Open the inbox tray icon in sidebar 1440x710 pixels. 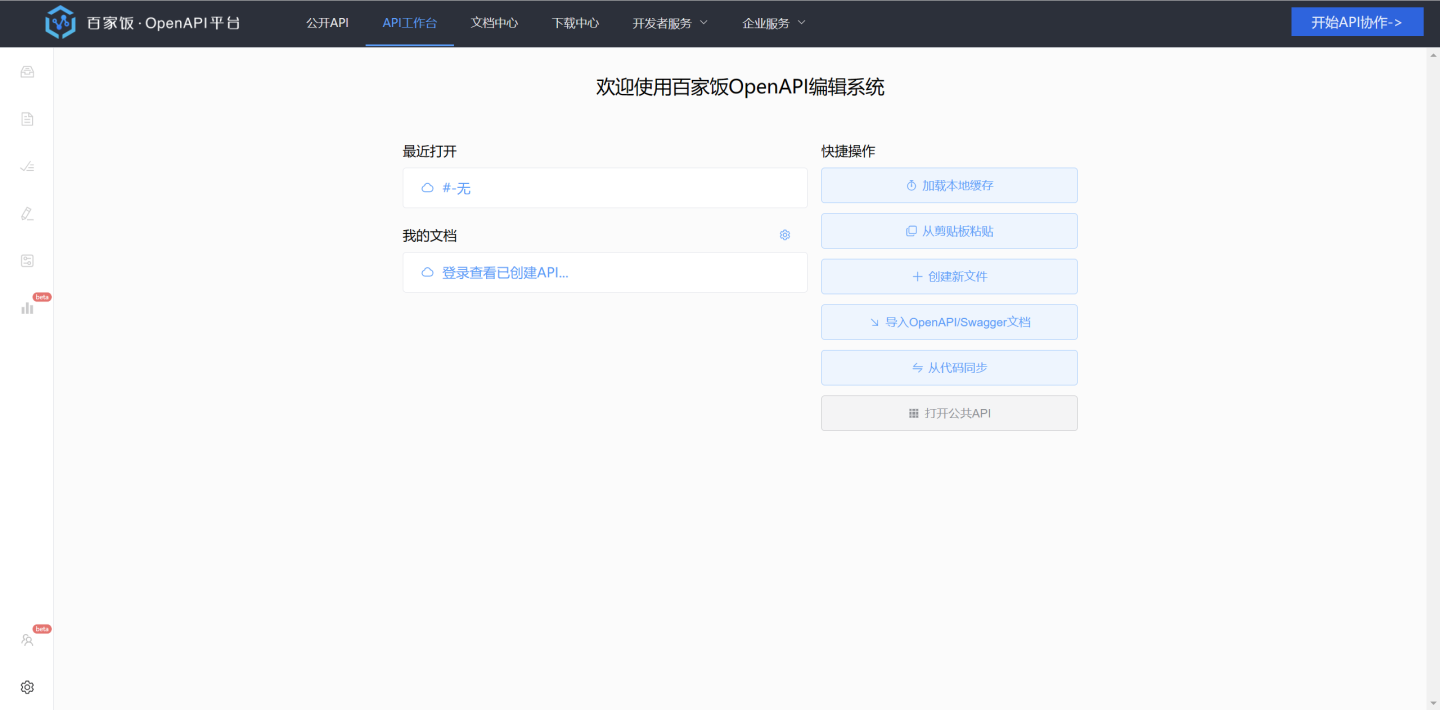27,72
